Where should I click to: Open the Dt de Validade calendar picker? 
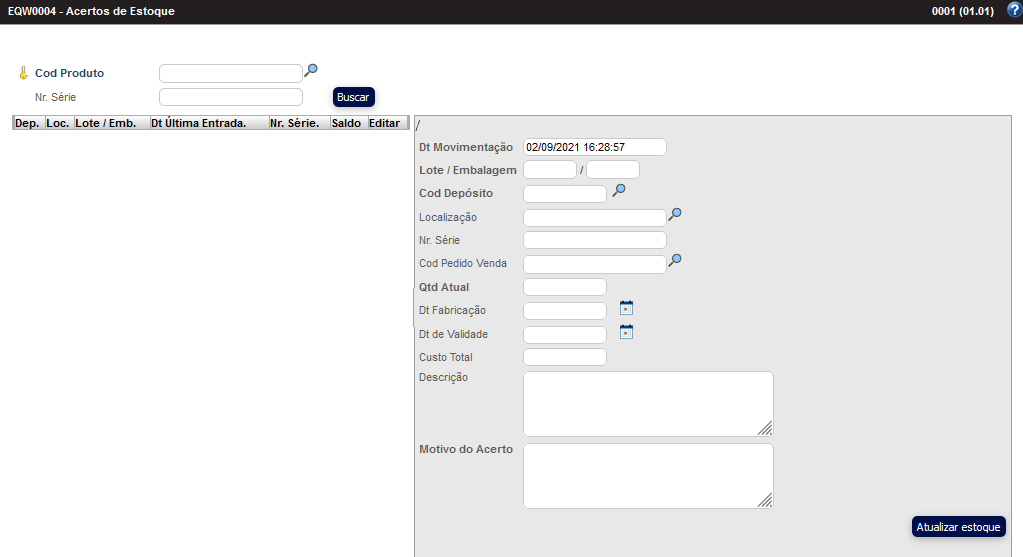(627, 332)
